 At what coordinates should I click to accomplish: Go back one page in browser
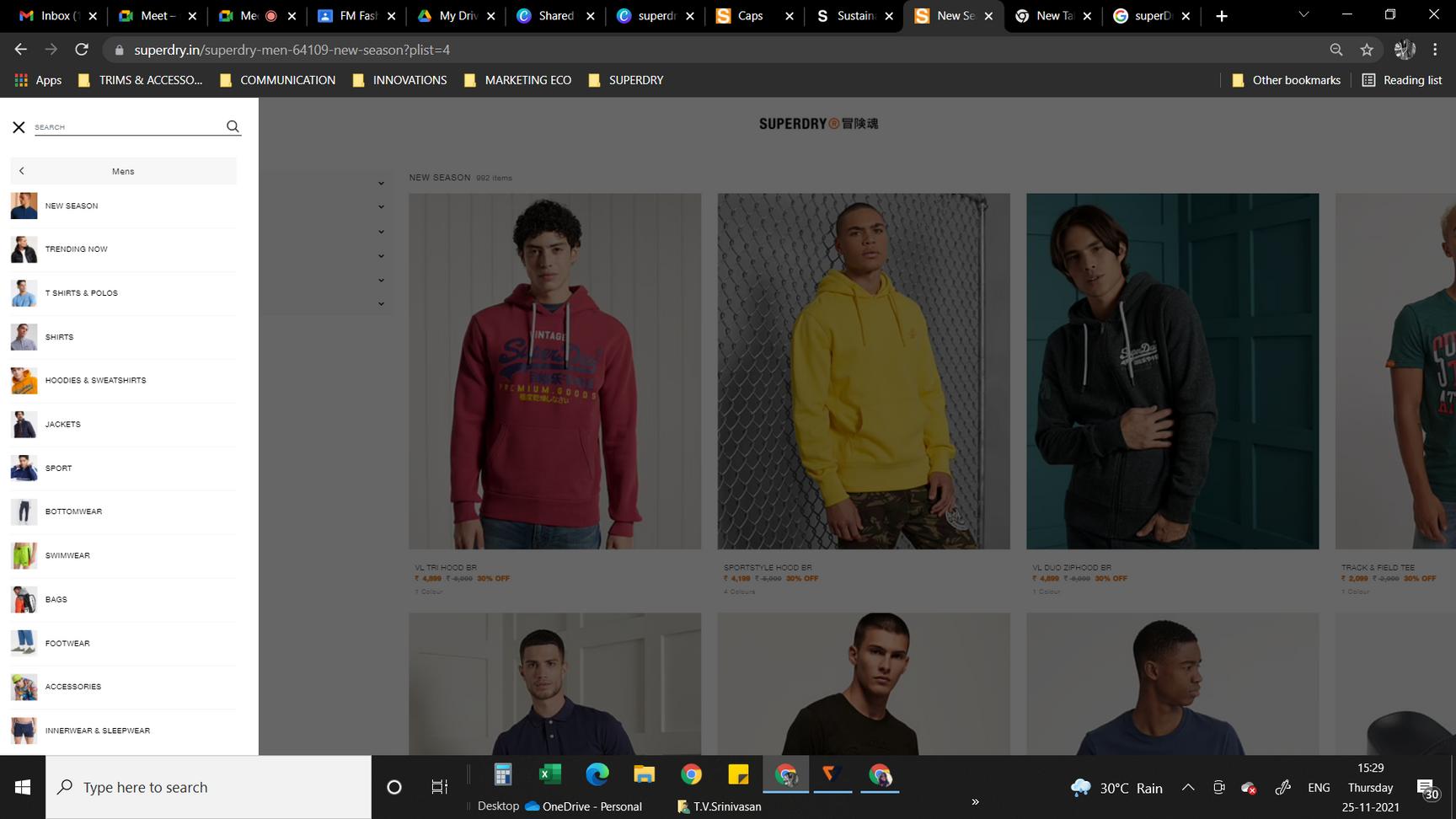click(x=21, y=50)
